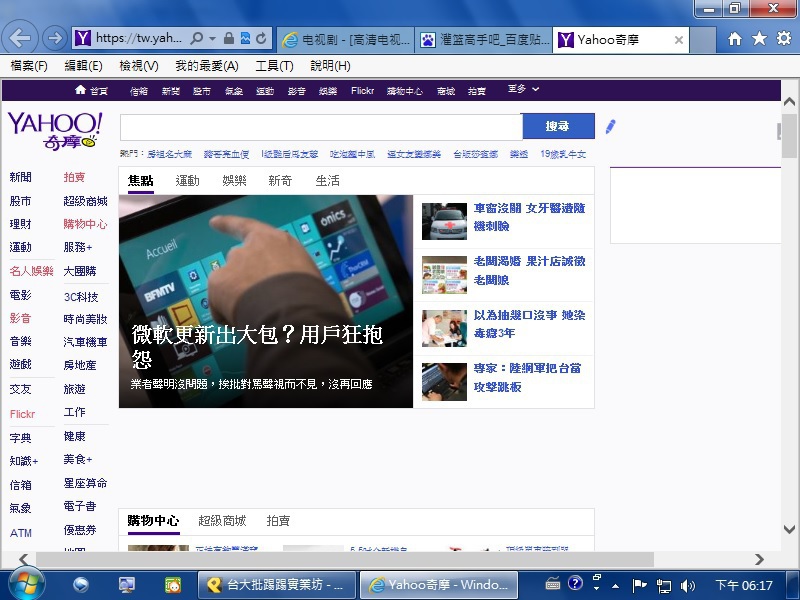Click into the Yahoo search input box
Screen dimensions: 800x600
321,127
